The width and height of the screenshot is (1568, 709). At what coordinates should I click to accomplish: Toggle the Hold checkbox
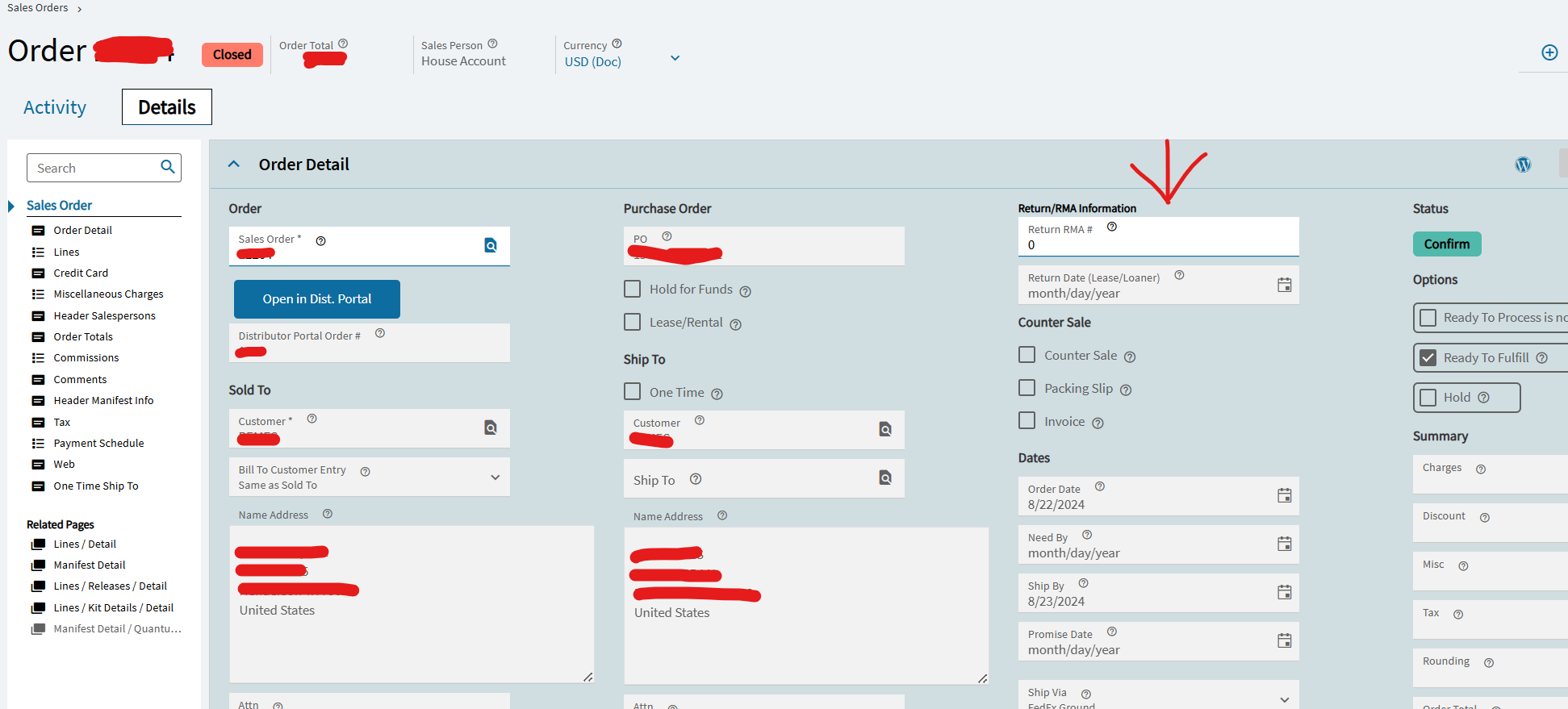click(1428, 397)
